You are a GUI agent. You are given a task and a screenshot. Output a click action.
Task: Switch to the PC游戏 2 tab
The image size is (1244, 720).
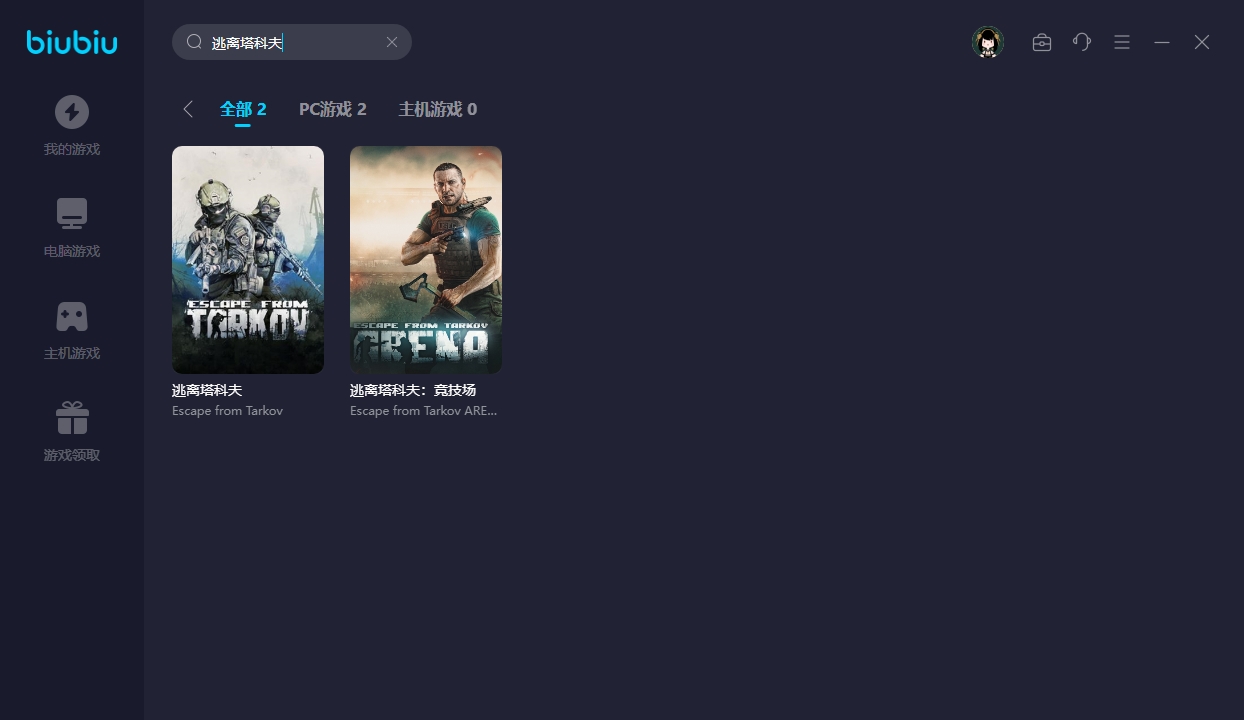tap(332, 109)
